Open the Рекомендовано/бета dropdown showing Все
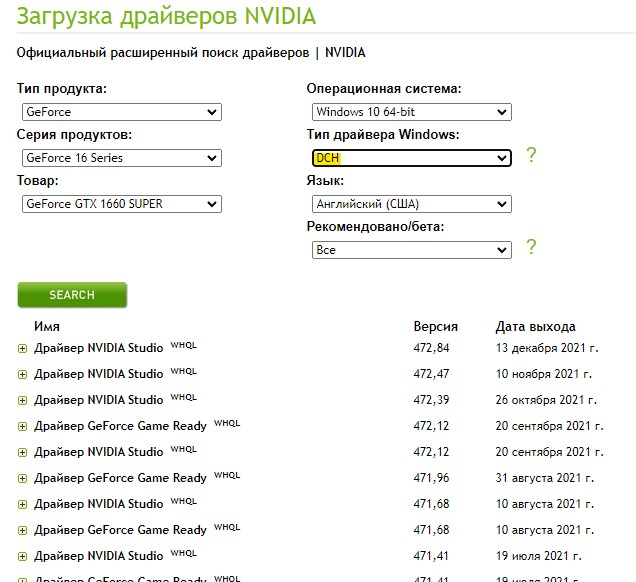The height and width of the screenshot is (582, 636). 412,250
